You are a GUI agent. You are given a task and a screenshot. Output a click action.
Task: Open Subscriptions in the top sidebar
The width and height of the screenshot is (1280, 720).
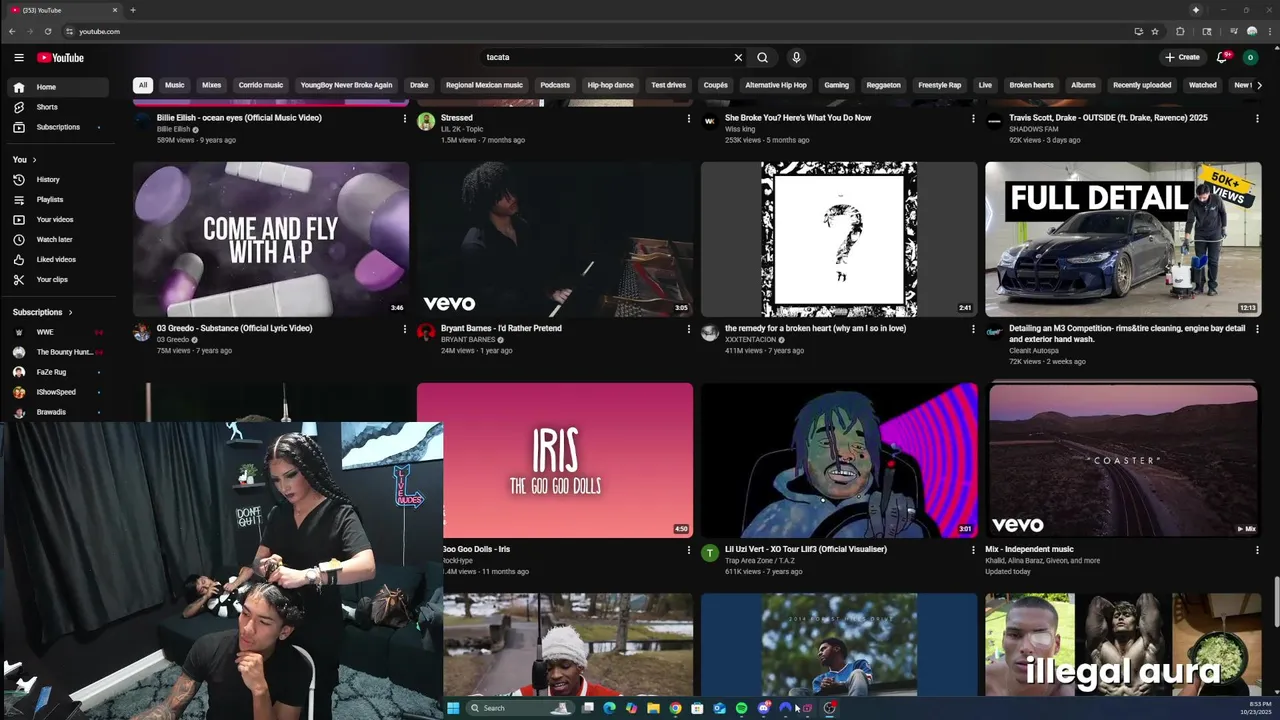(x=60, y=127)
